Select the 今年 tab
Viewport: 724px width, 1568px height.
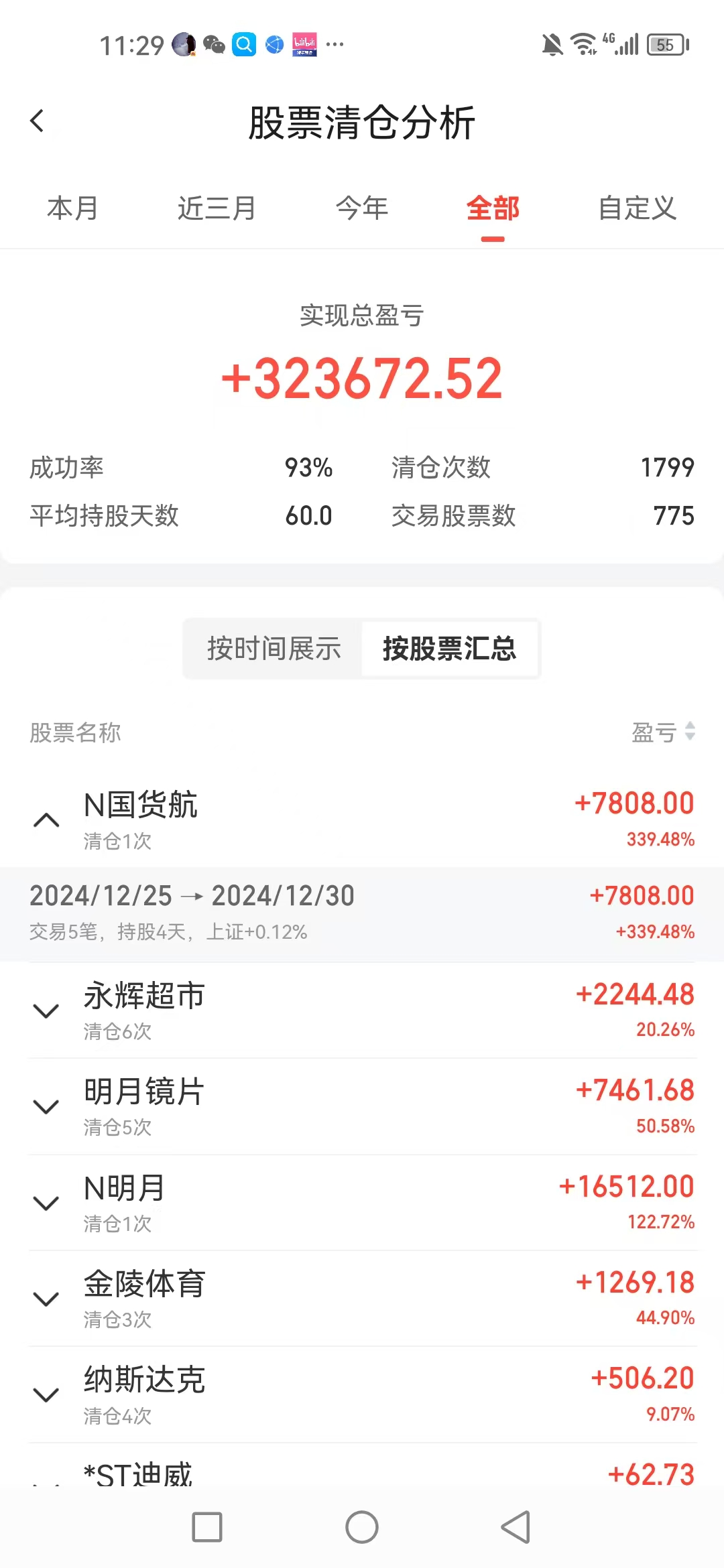click(x=362, y=208)
